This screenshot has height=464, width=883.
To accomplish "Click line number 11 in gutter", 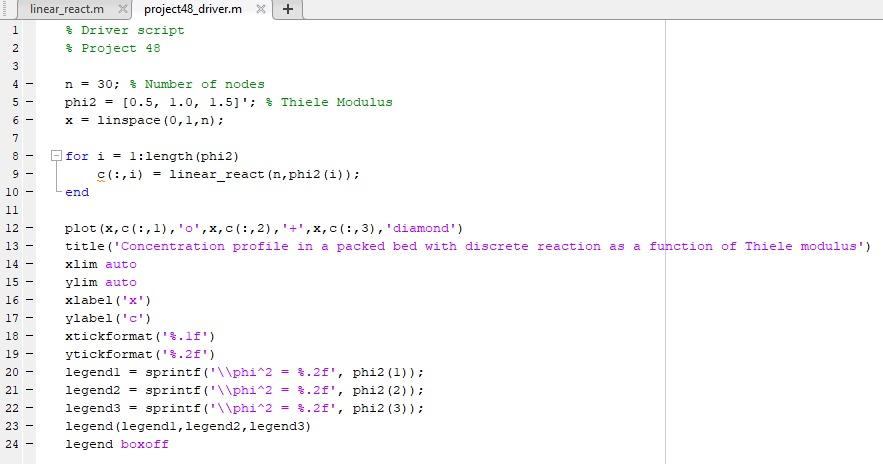I will click(x=12, y=210).
